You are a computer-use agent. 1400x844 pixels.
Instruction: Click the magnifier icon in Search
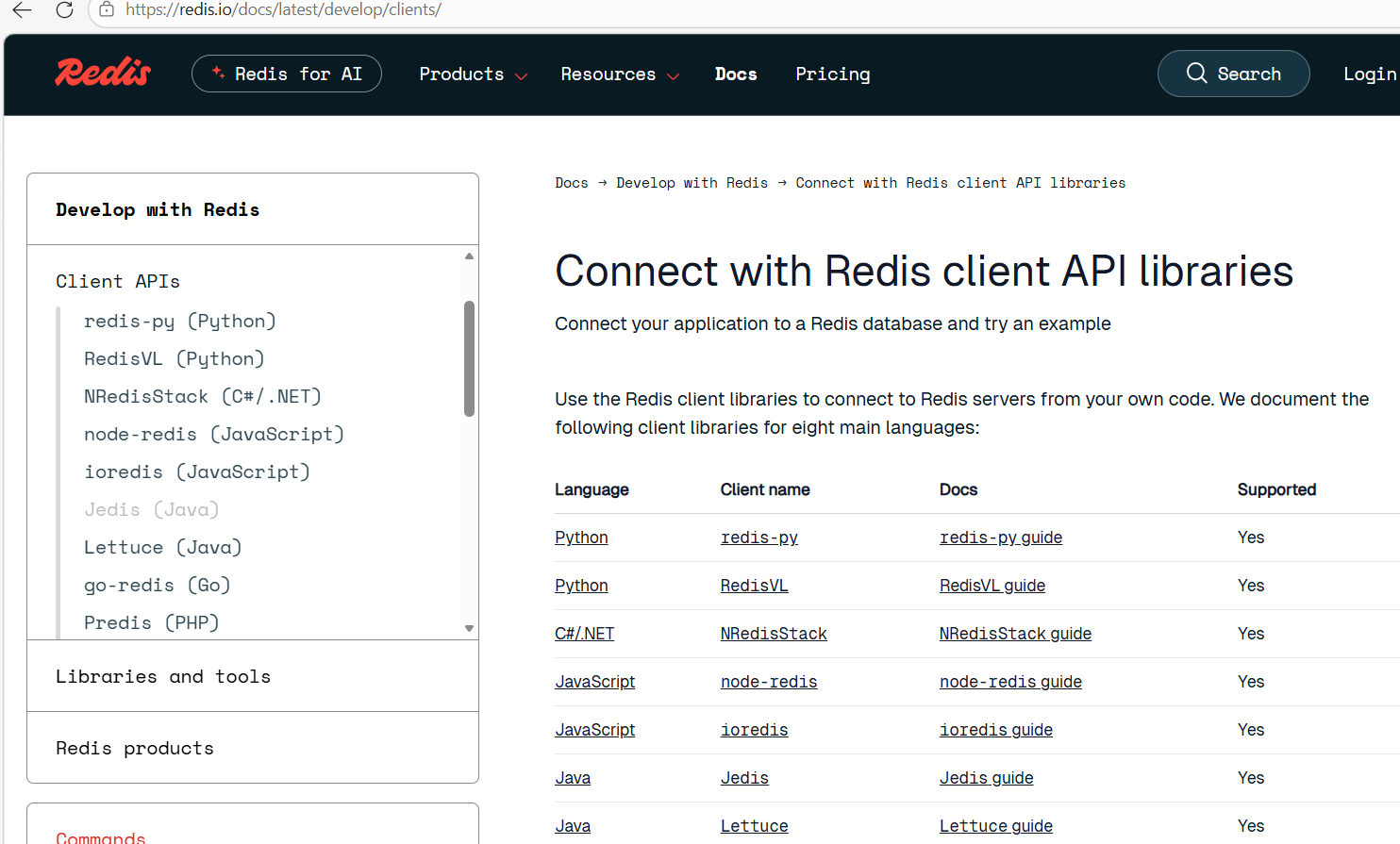(1196, 73)
